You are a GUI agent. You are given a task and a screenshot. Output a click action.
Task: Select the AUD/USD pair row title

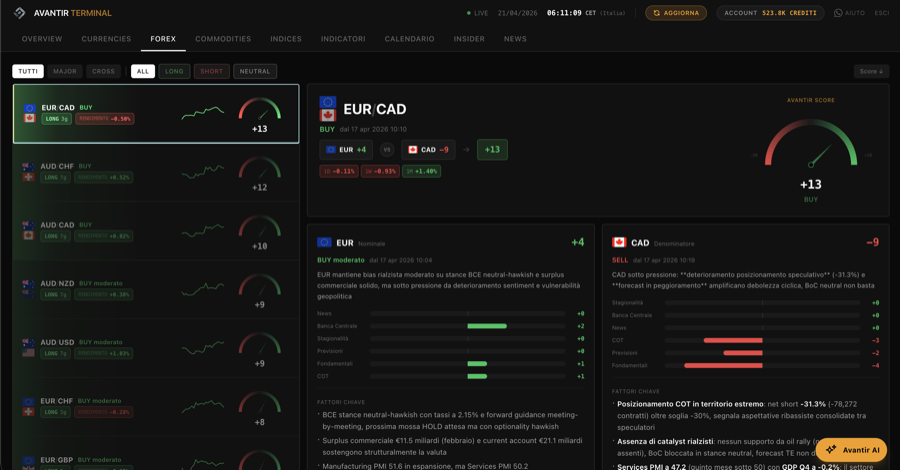click(x=57, y=342)
